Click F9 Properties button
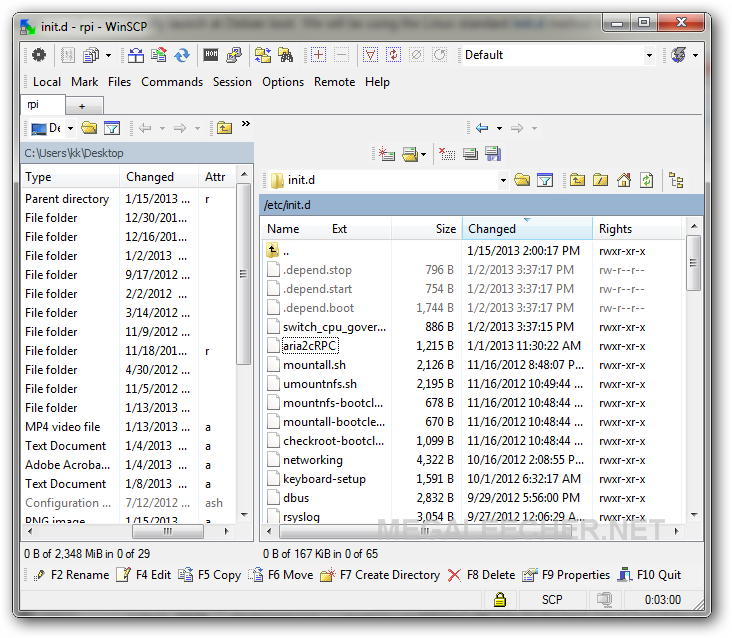The image size is (732, 638). pos(566,575)
